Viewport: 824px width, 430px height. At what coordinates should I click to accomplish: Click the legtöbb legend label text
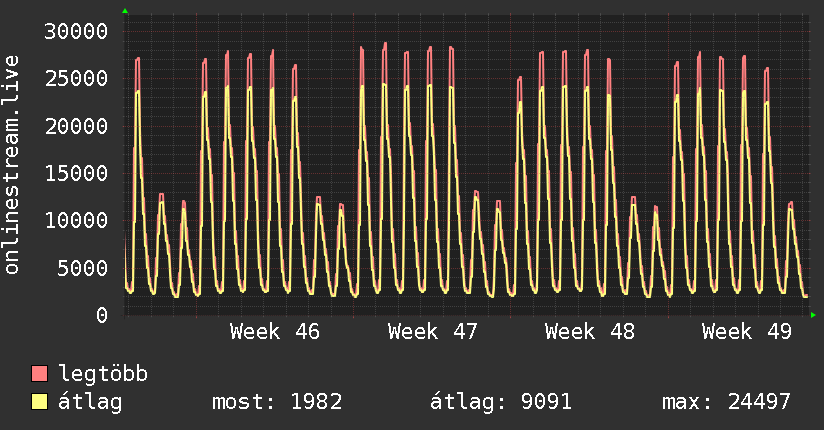[104, 375]
